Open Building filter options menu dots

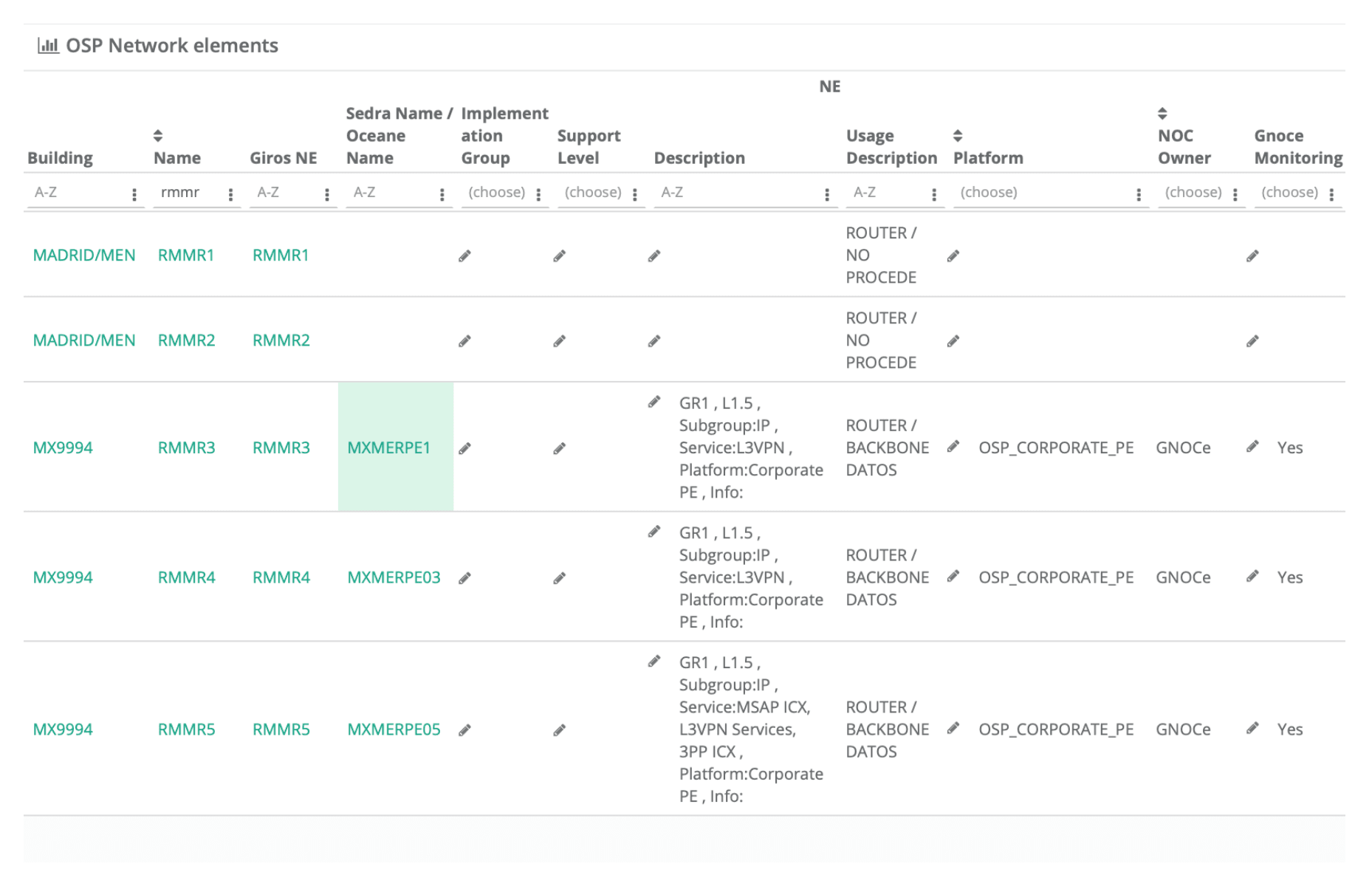pyautogui.click(x=134, y=194)
